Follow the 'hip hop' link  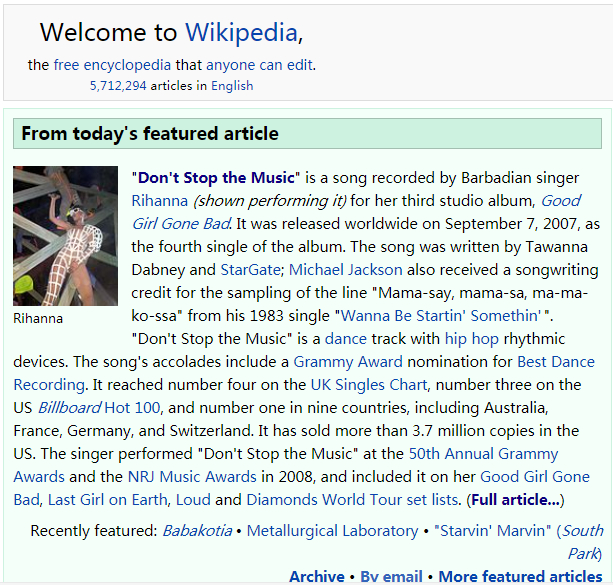click(x=472, y=339)
